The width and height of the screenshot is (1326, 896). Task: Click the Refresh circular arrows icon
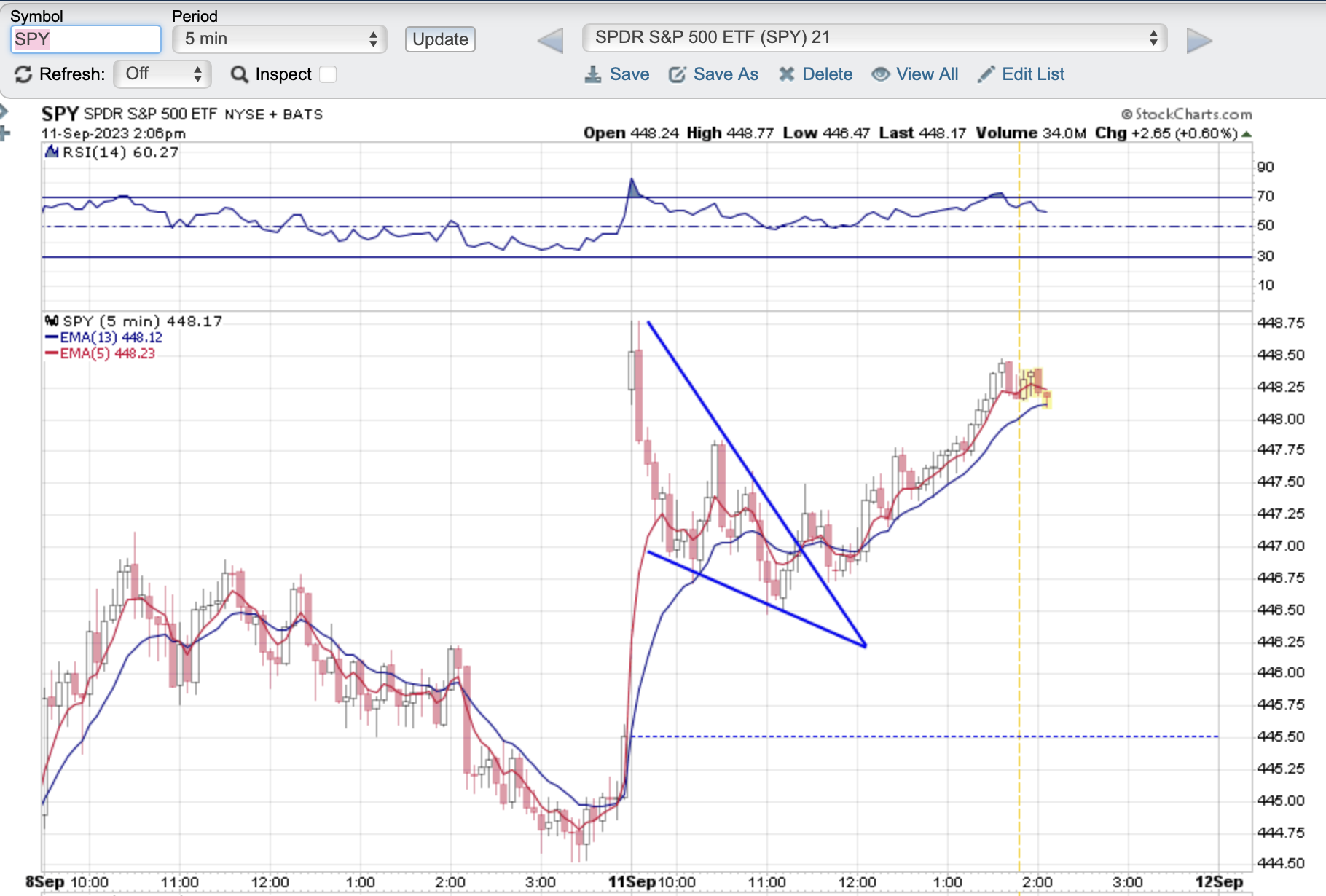[x=23, y=74]
